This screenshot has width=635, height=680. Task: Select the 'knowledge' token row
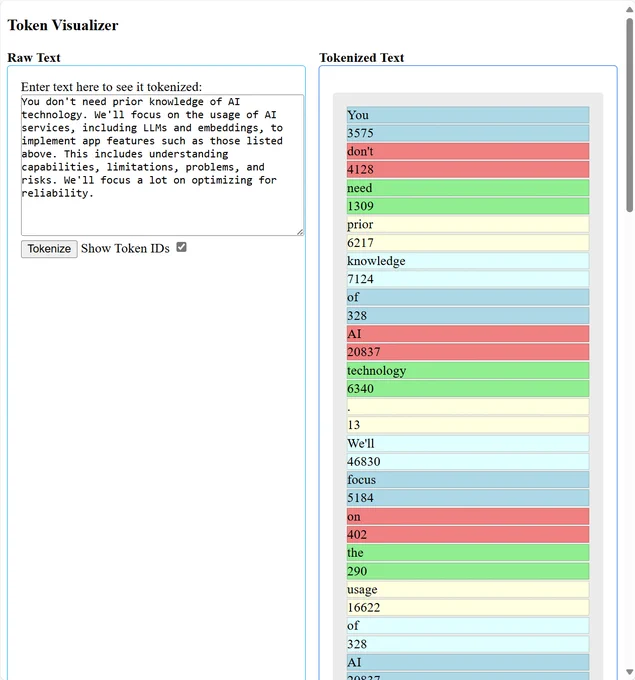[x=468, y=261]
